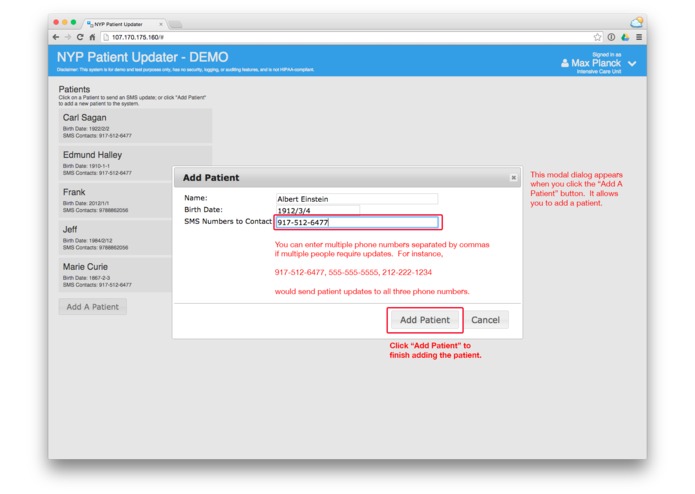Expand the Max Planck user dropdown chevron

632,64
